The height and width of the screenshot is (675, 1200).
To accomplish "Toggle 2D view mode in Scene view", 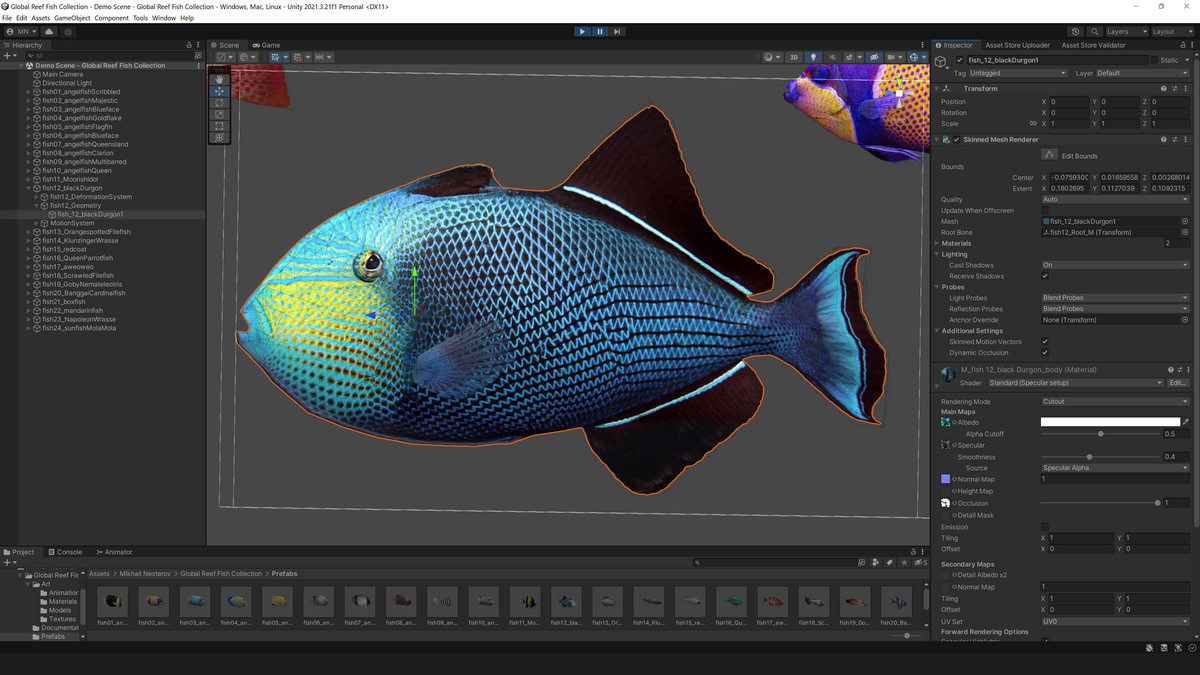I will tap(793, 57).
